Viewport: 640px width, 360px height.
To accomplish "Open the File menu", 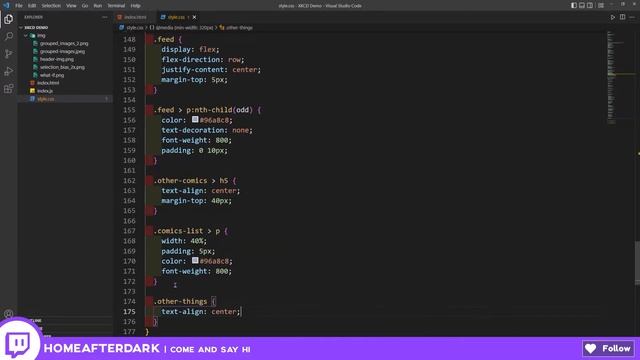I will click(x=19, y=6).
